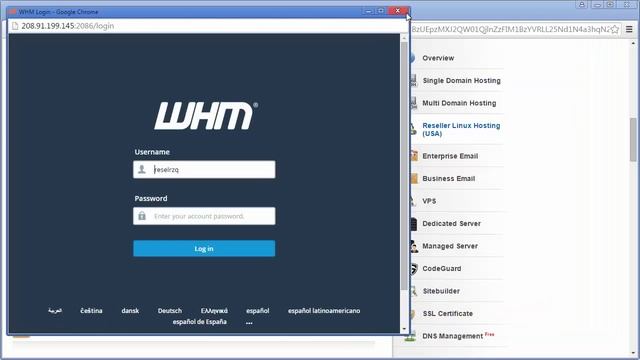Open Overview in background window menu

tap(438, 58)
